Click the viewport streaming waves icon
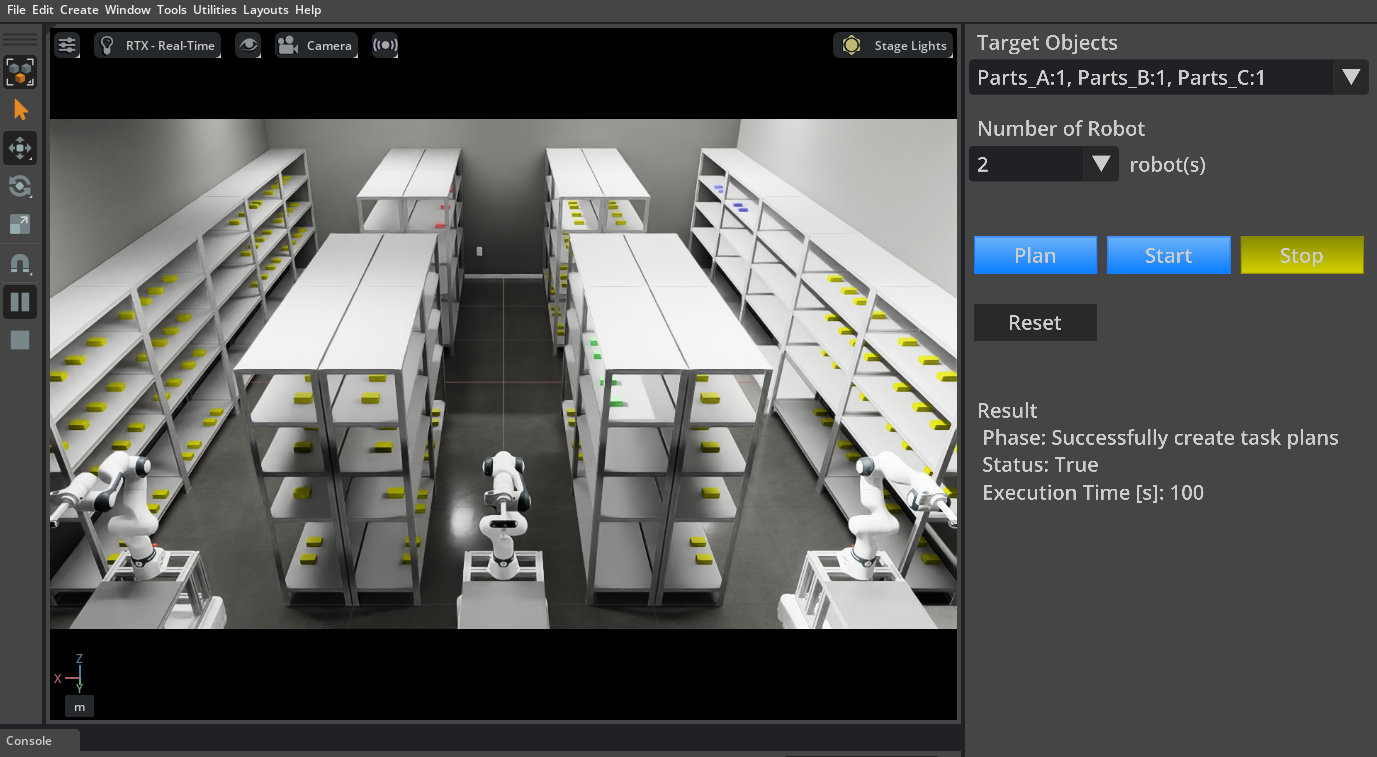The width and height of the screenshot is (1377, 757). [x=385, y=45]
